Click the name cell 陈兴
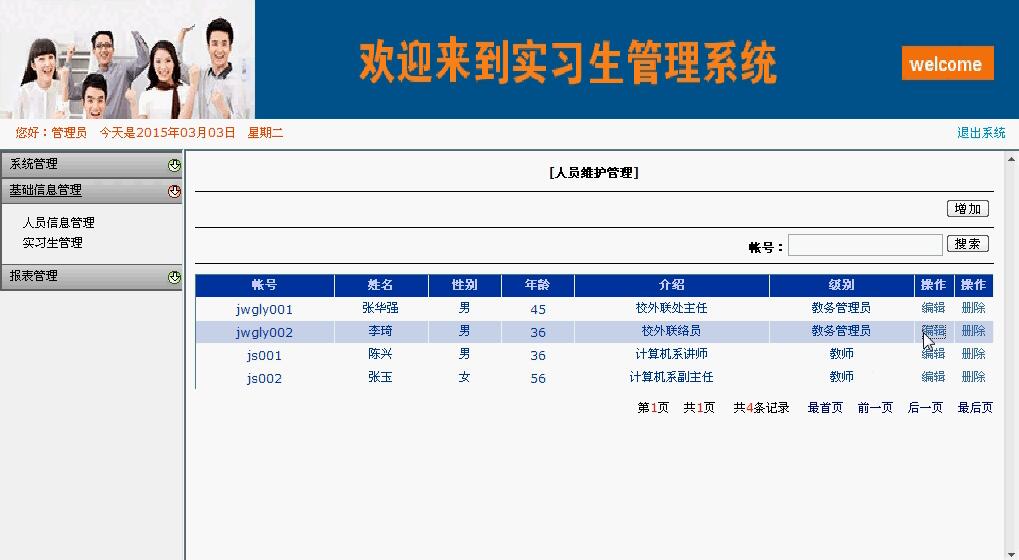This screenshot has height=560, width=1019. click(380, 353)
